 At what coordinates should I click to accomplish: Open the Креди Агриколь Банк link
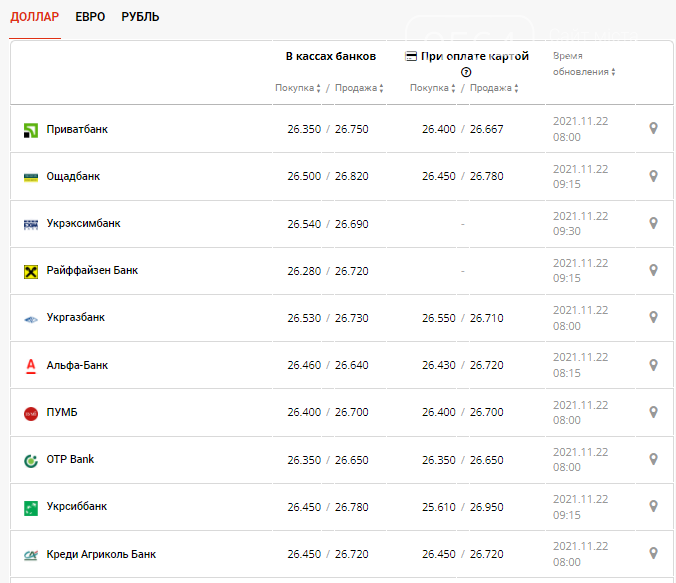(101, 554)
